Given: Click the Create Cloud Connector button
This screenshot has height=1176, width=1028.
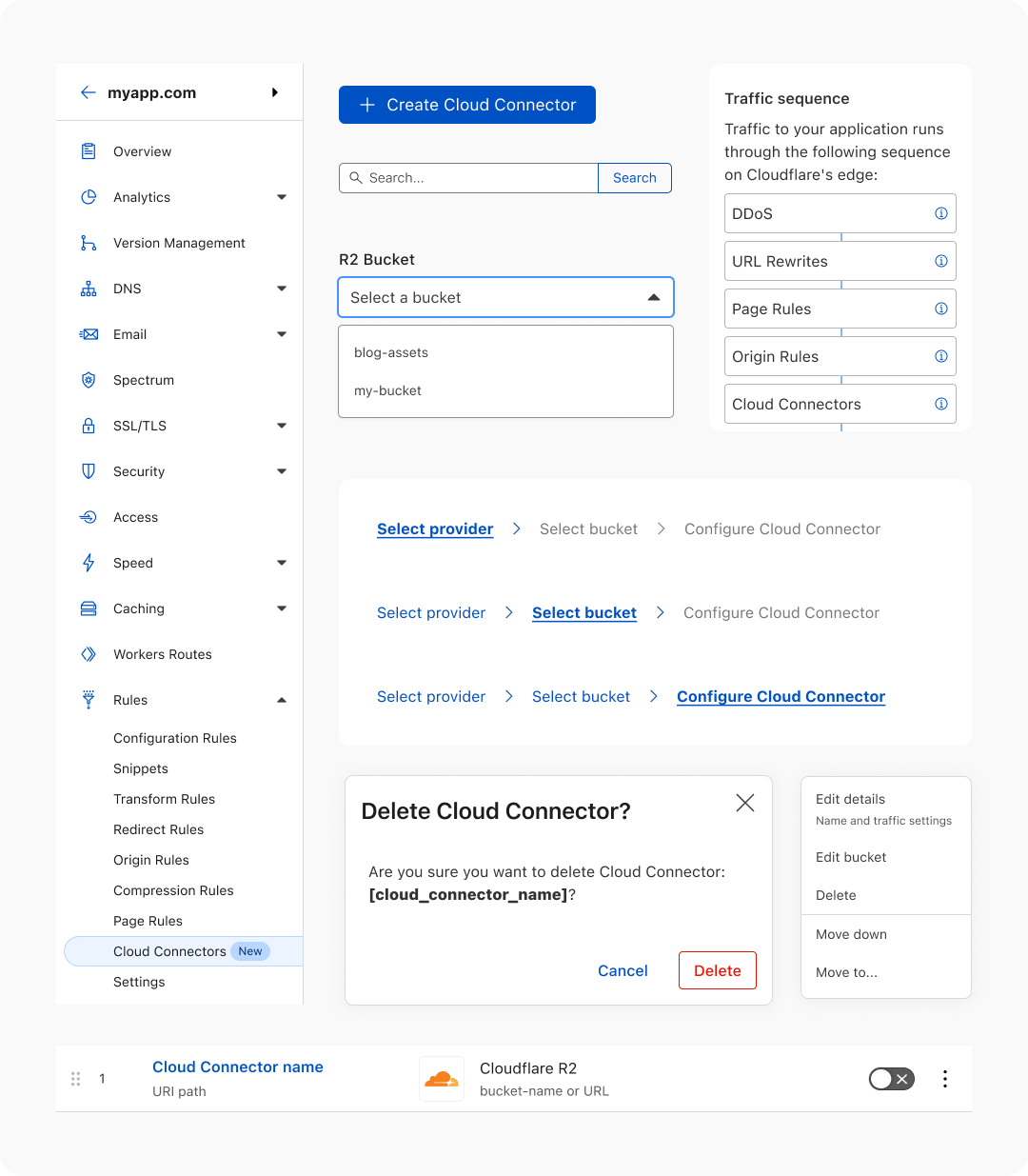Looking at the screenshot, I should click(467, 105).
